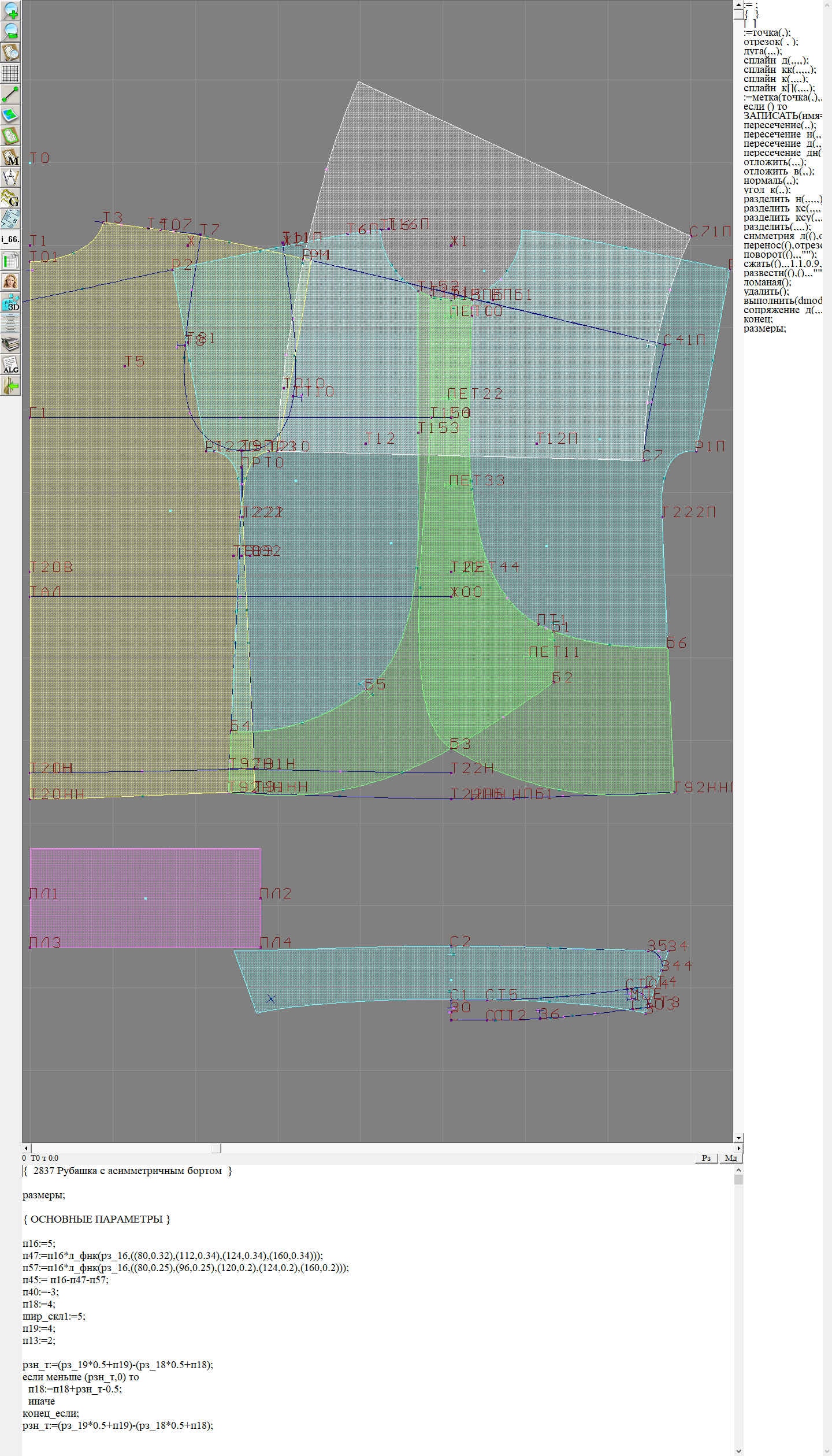Open the 3D view tool
The image size is (832, 1456).
10,302
